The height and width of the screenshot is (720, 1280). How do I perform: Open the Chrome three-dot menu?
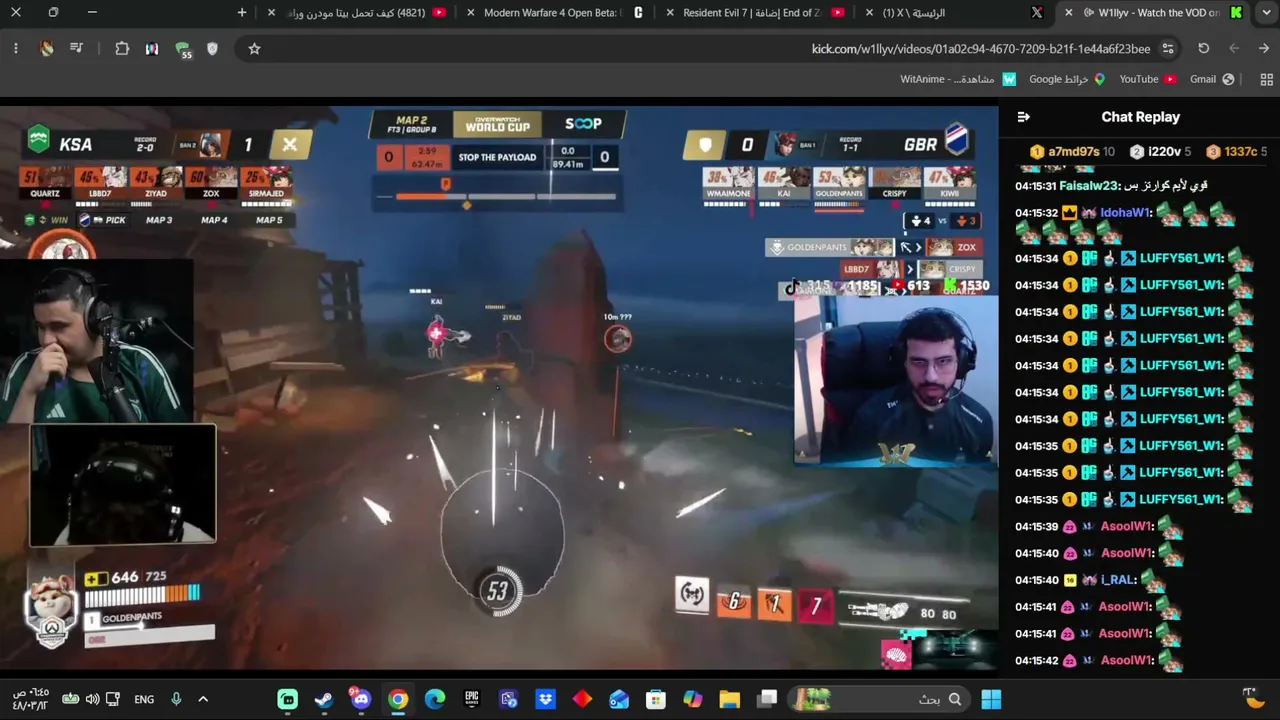[16, 48]
